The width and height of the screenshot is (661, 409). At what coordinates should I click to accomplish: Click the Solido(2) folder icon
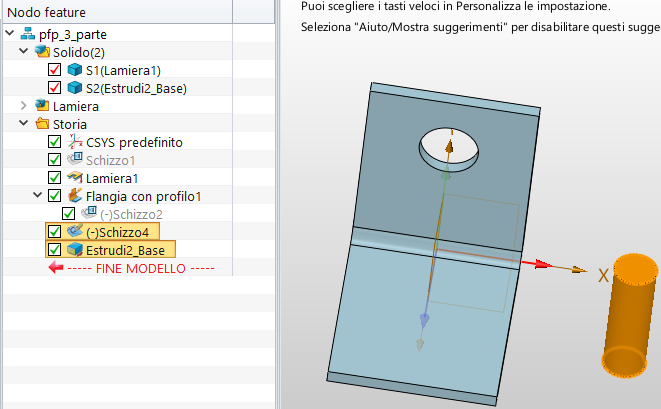(x=42, y=52)
